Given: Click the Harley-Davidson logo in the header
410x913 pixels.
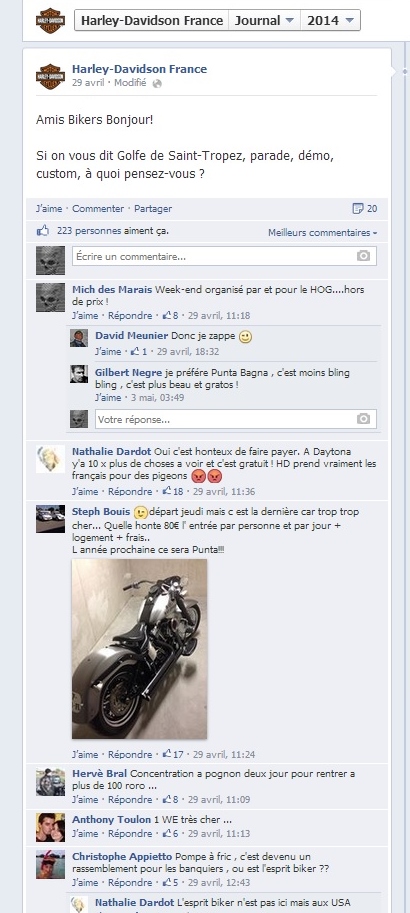Looking at the screenshot, I should (x=50, y=21).
